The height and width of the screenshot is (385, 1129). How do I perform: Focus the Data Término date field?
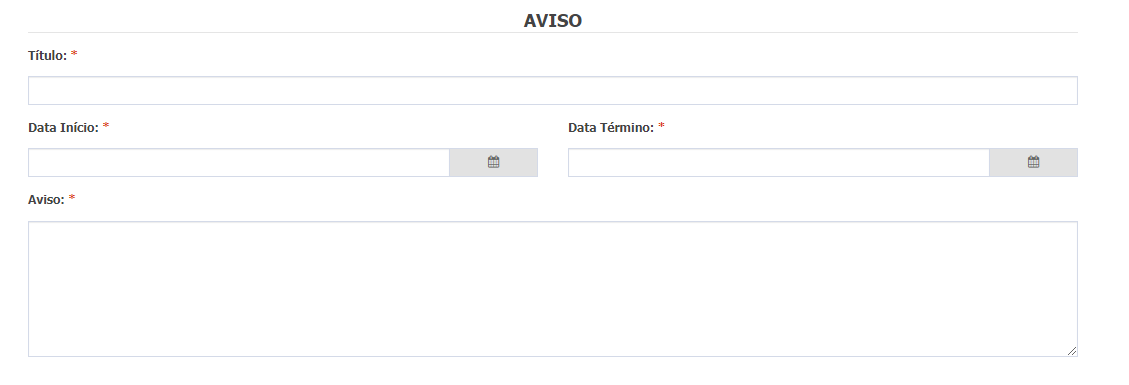(x=778, y=163)
